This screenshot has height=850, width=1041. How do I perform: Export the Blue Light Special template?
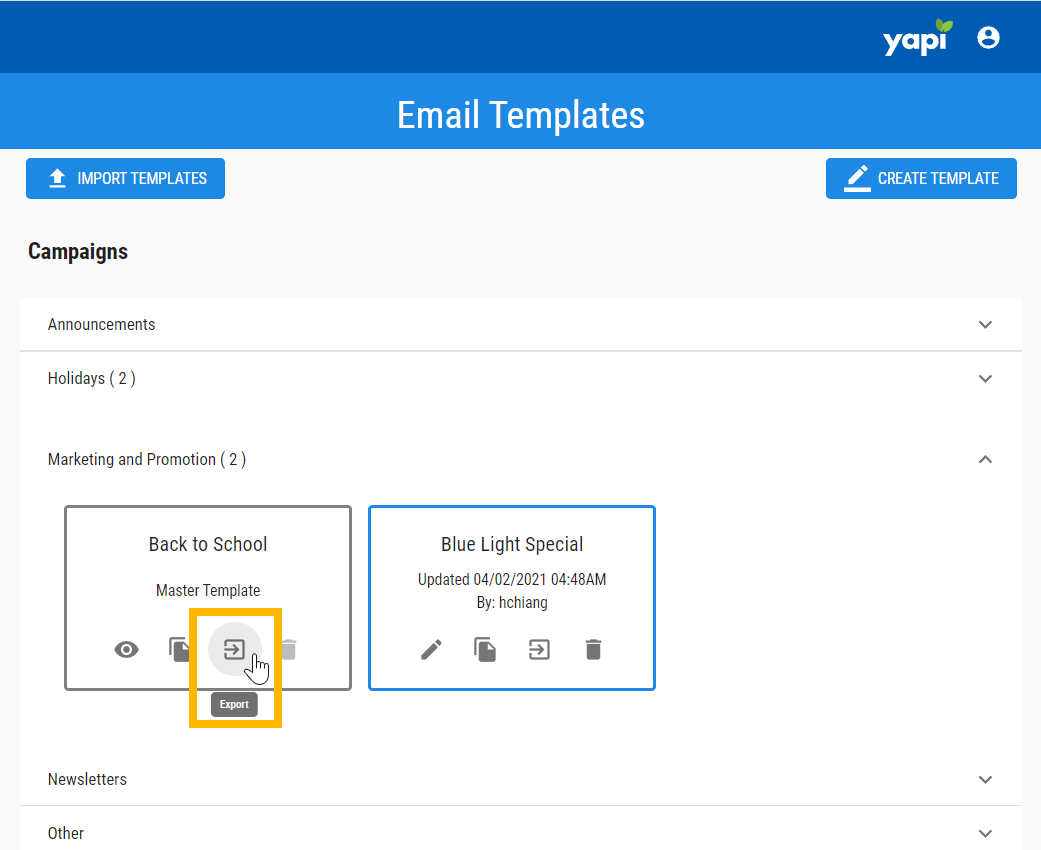pos(539,649)
